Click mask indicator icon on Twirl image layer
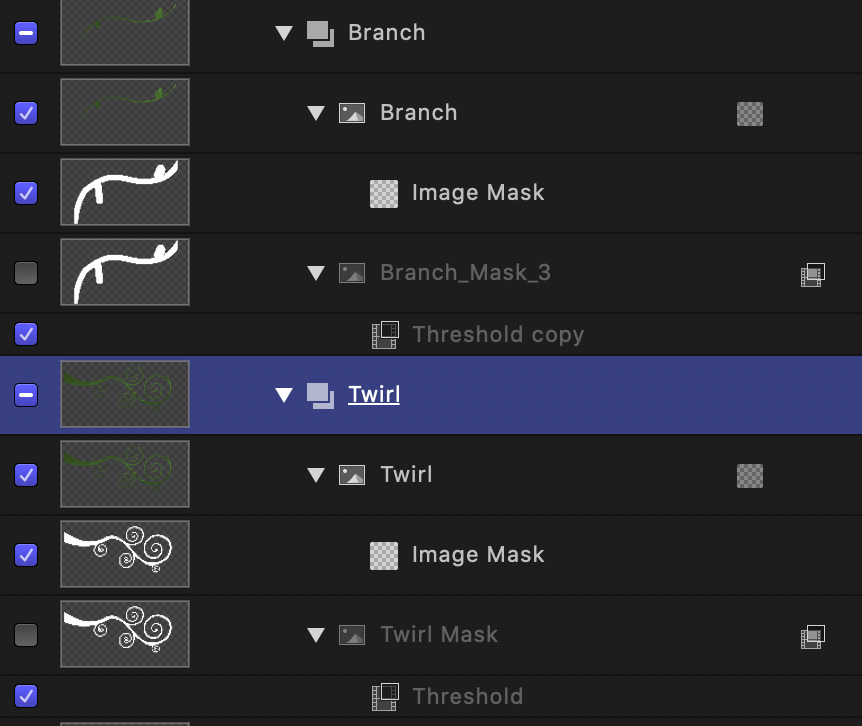The image size is (862, 726). click(750, 476)
